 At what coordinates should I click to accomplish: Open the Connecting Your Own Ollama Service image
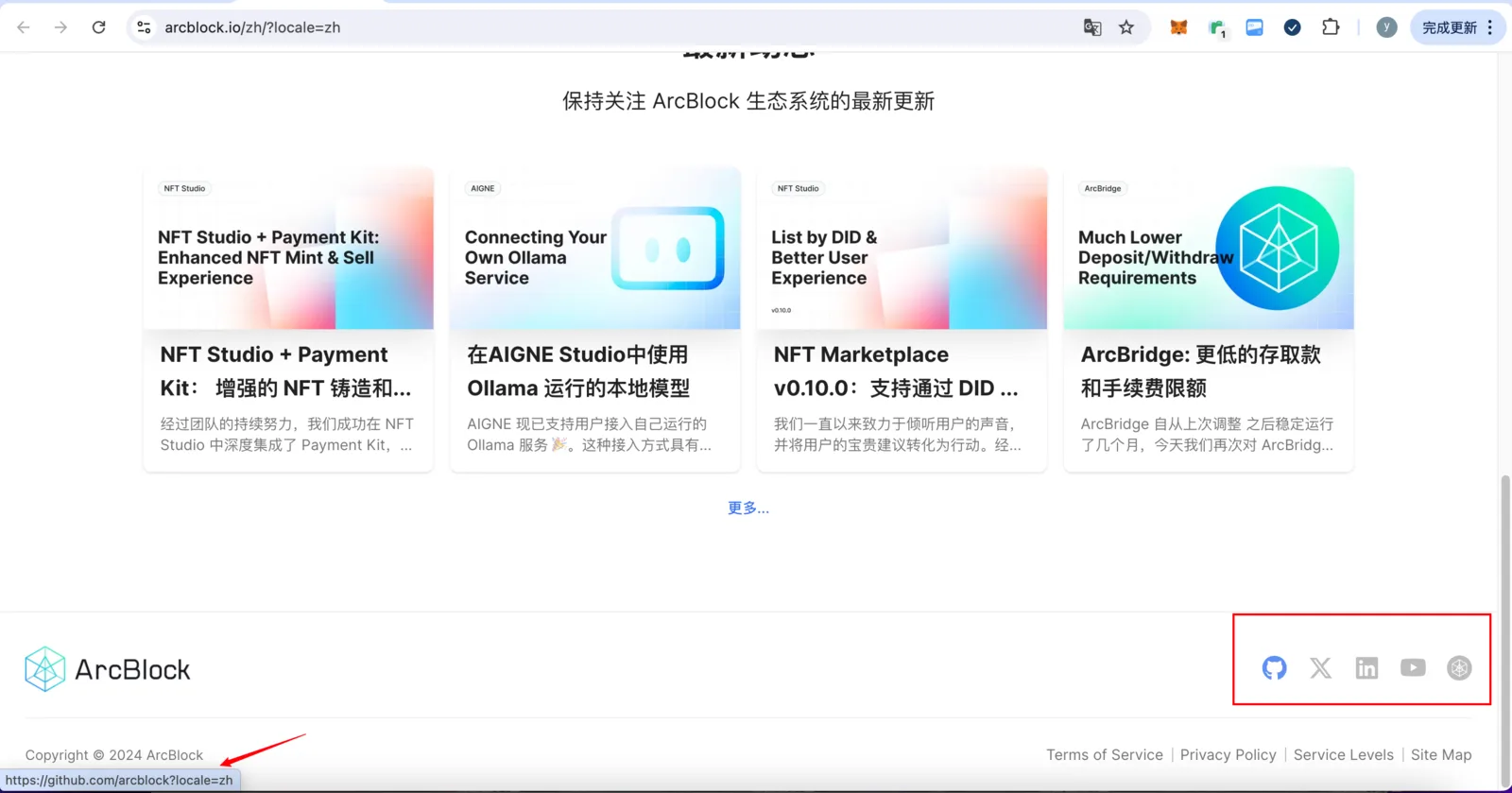click(595, 249)
